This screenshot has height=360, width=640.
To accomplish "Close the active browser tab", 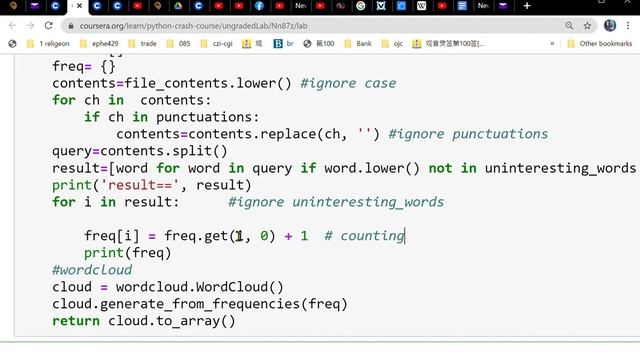I will coord(79,6).
